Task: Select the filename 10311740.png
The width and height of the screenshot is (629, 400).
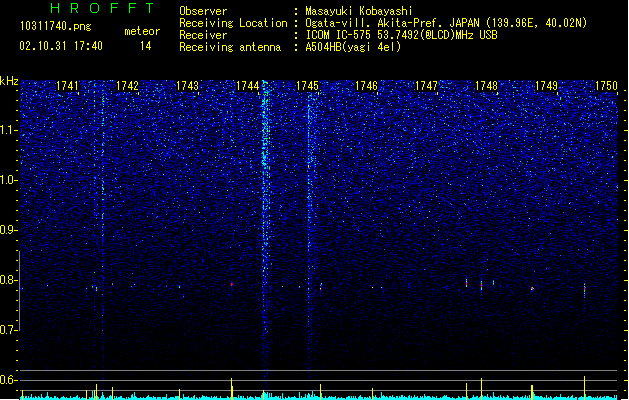Action: 55,27
